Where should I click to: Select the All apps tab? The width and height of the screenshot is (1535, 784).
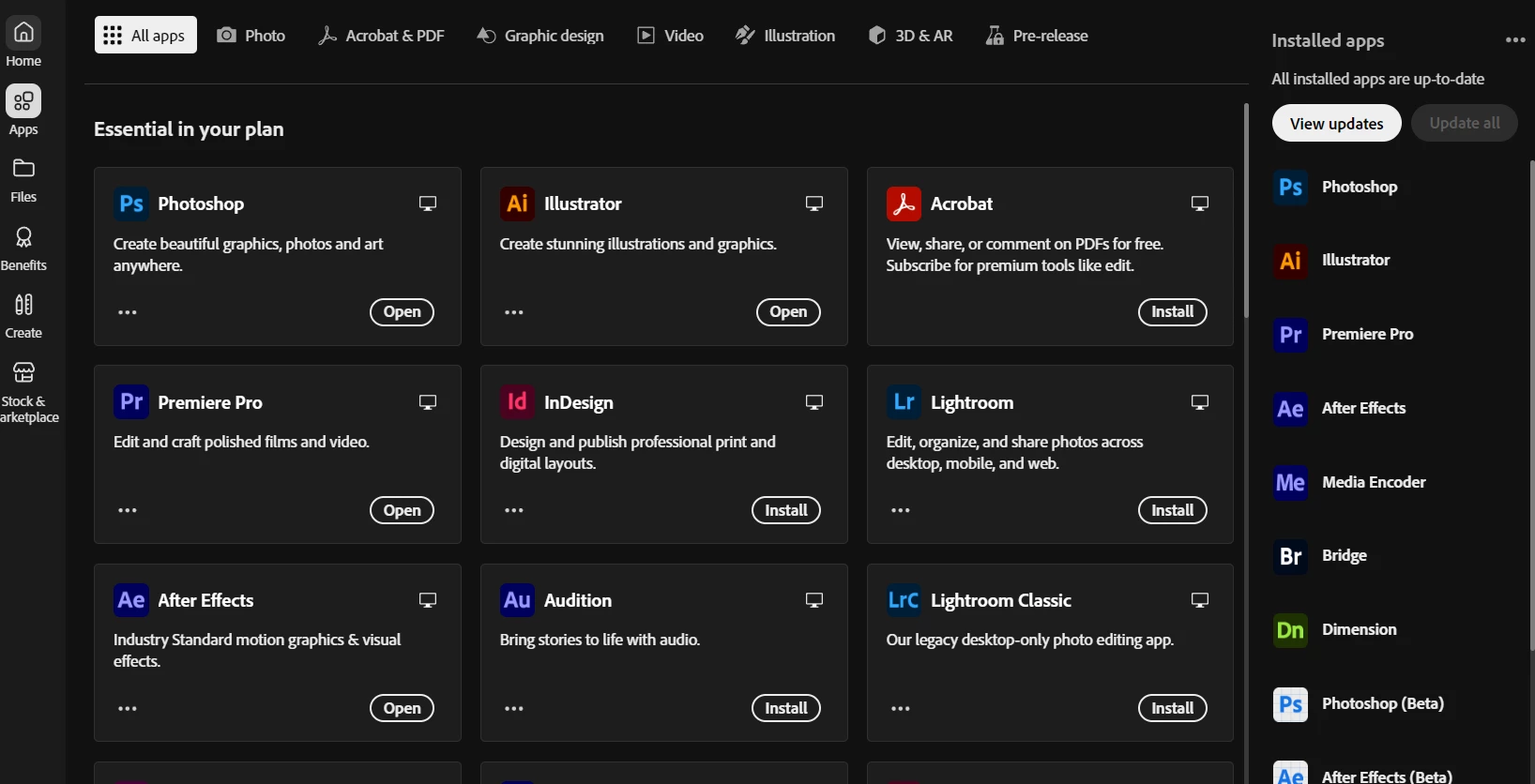click(145, 35)
